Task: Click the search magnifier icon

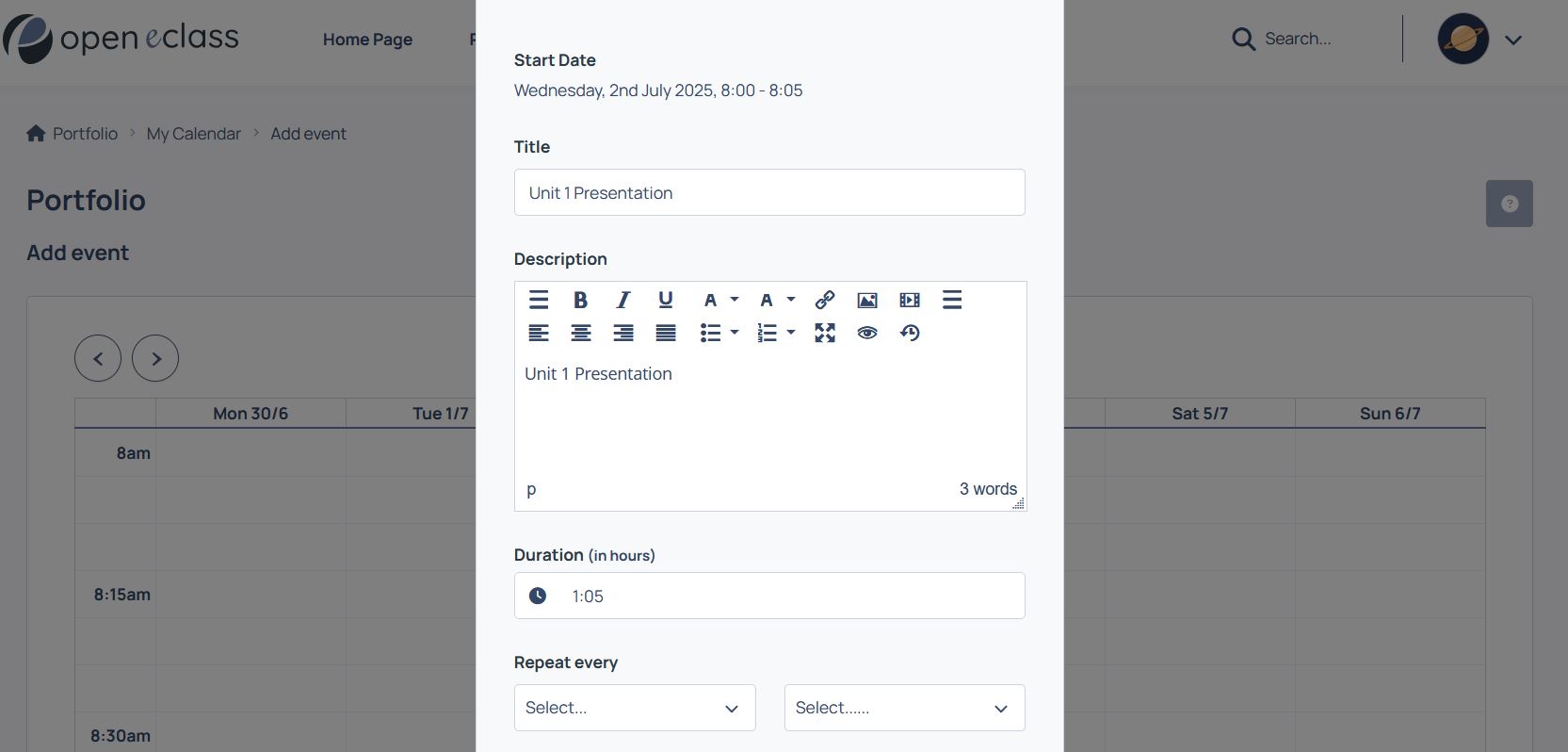Action: [1243, 39]
